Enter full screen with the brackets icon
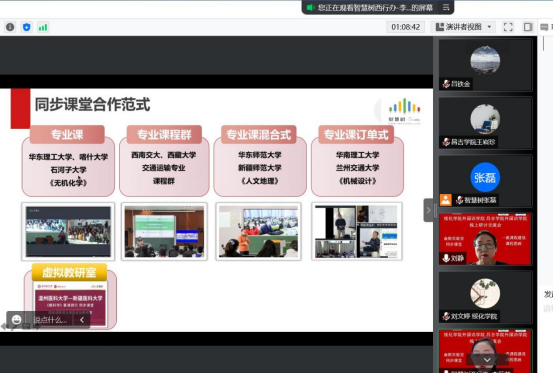 [x=508, y=27]
